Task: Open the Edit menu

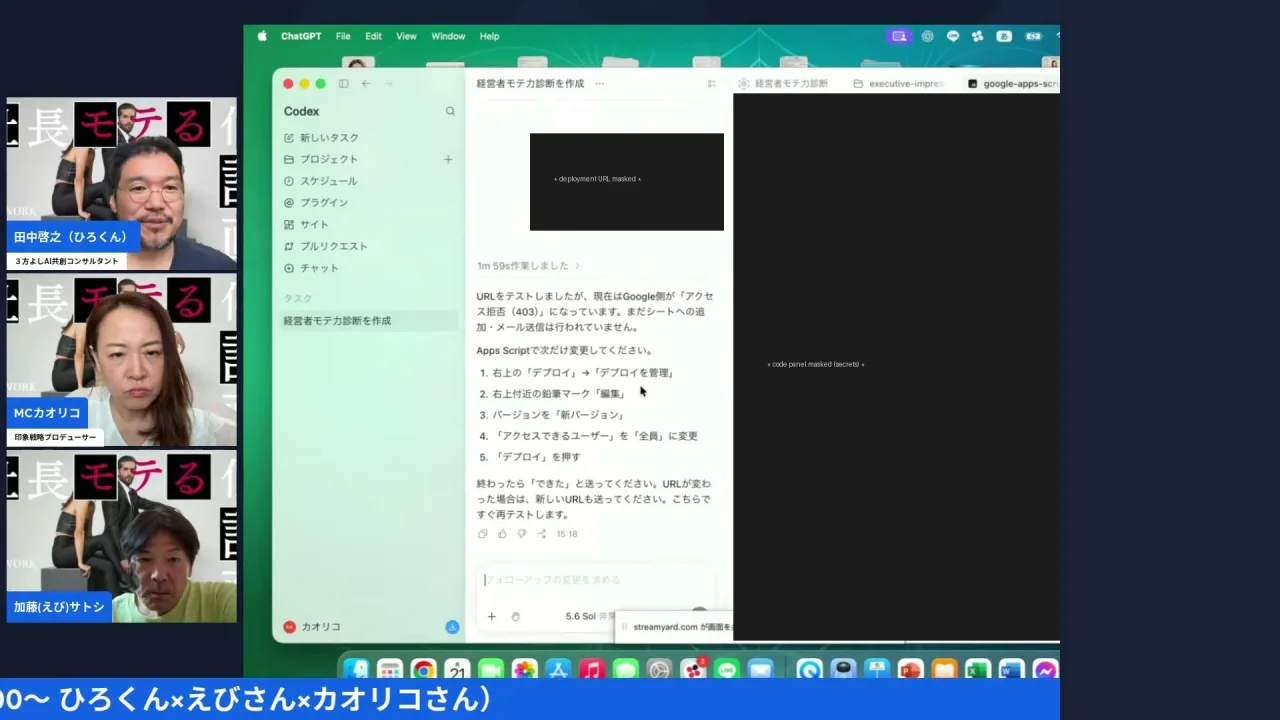Action: click(x=373, y=36)
